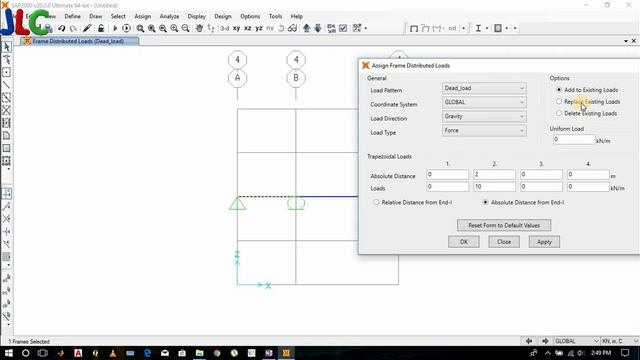
Task: Click Loads field 4
Action: click(588, 187)
